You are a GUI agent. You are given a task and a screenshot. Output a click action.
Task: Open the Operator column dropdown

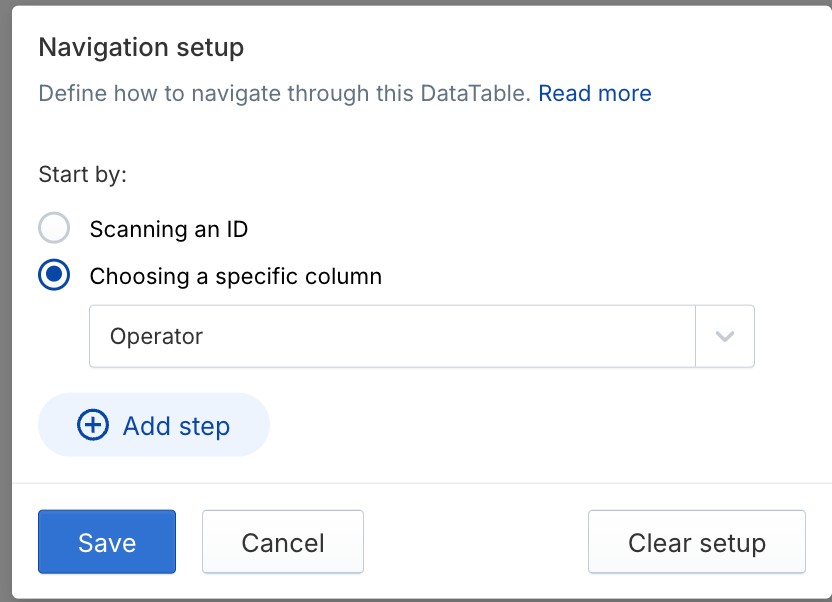click(x=392, y=337)
